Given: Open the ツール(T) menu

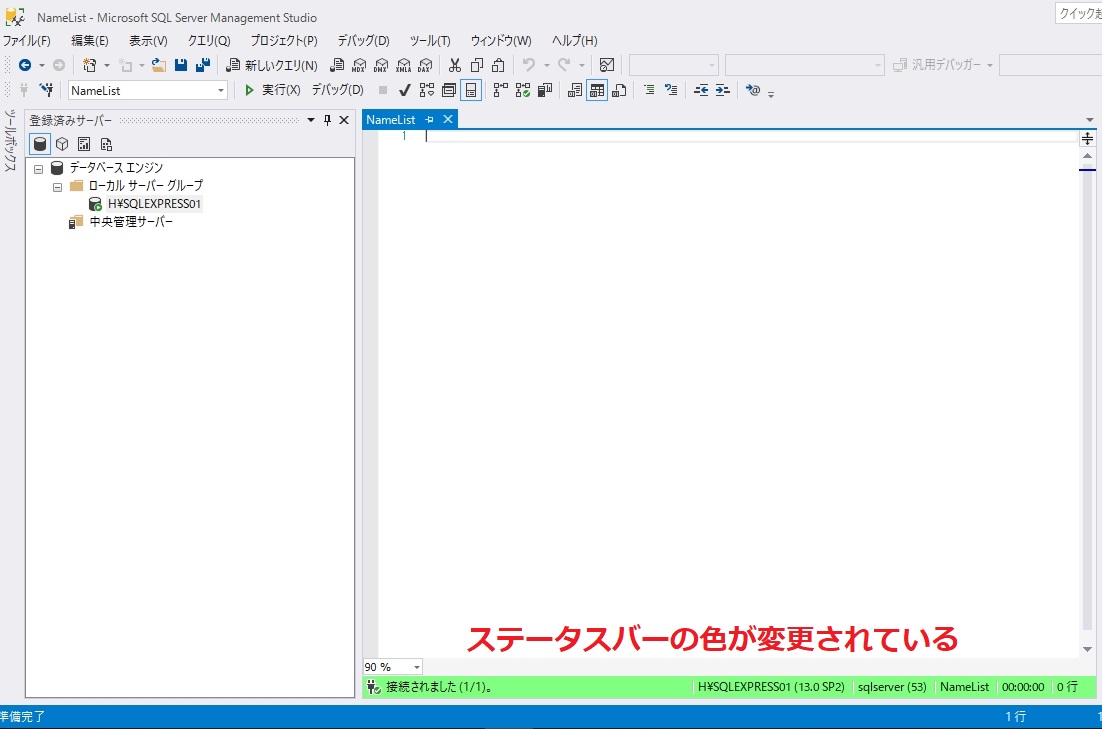Looking at the screenshot, I should 430,41.
